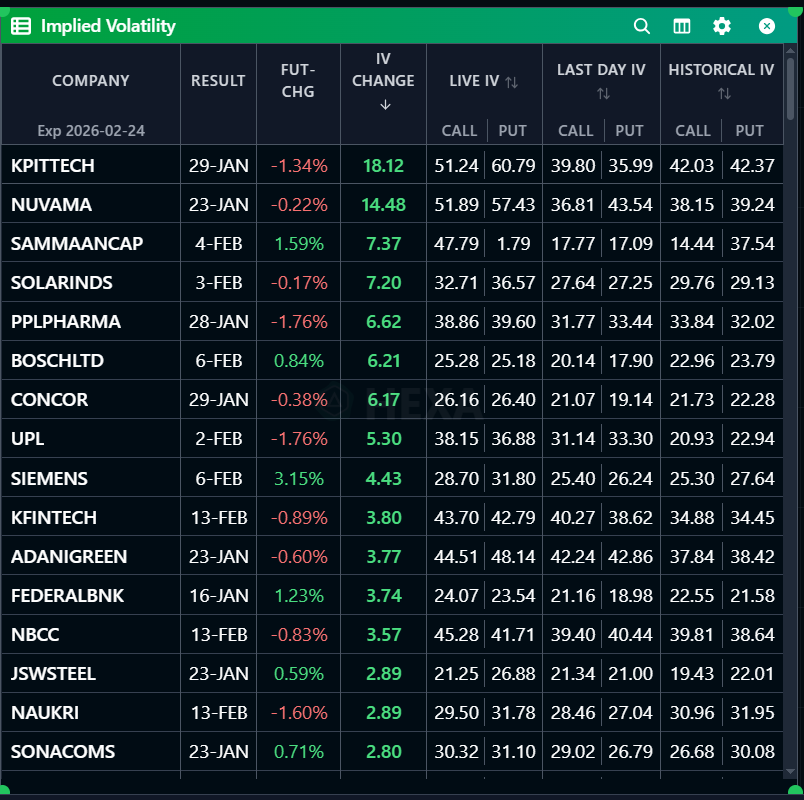Viewport: 804px width, 800px height.
Task: Close the Implied Volatility panel
Action: [767, 26]
